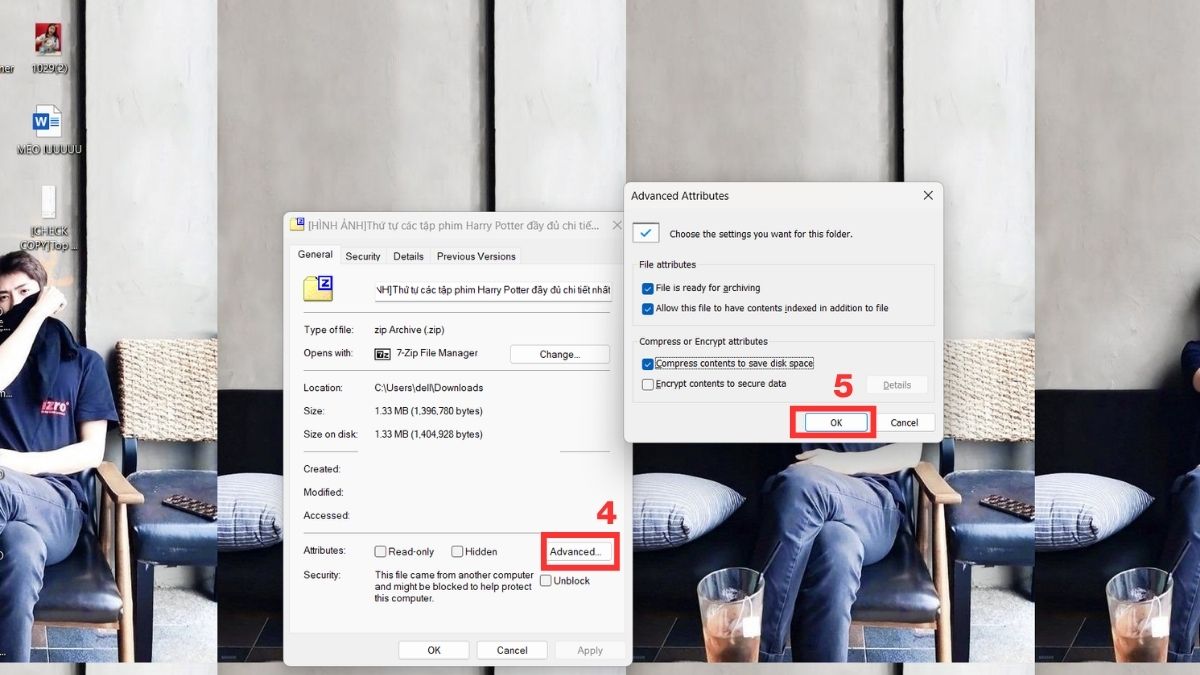Click the Properties title bar zip icon
This screenshot has height=675, width=1200.
[x=298, y=225]
